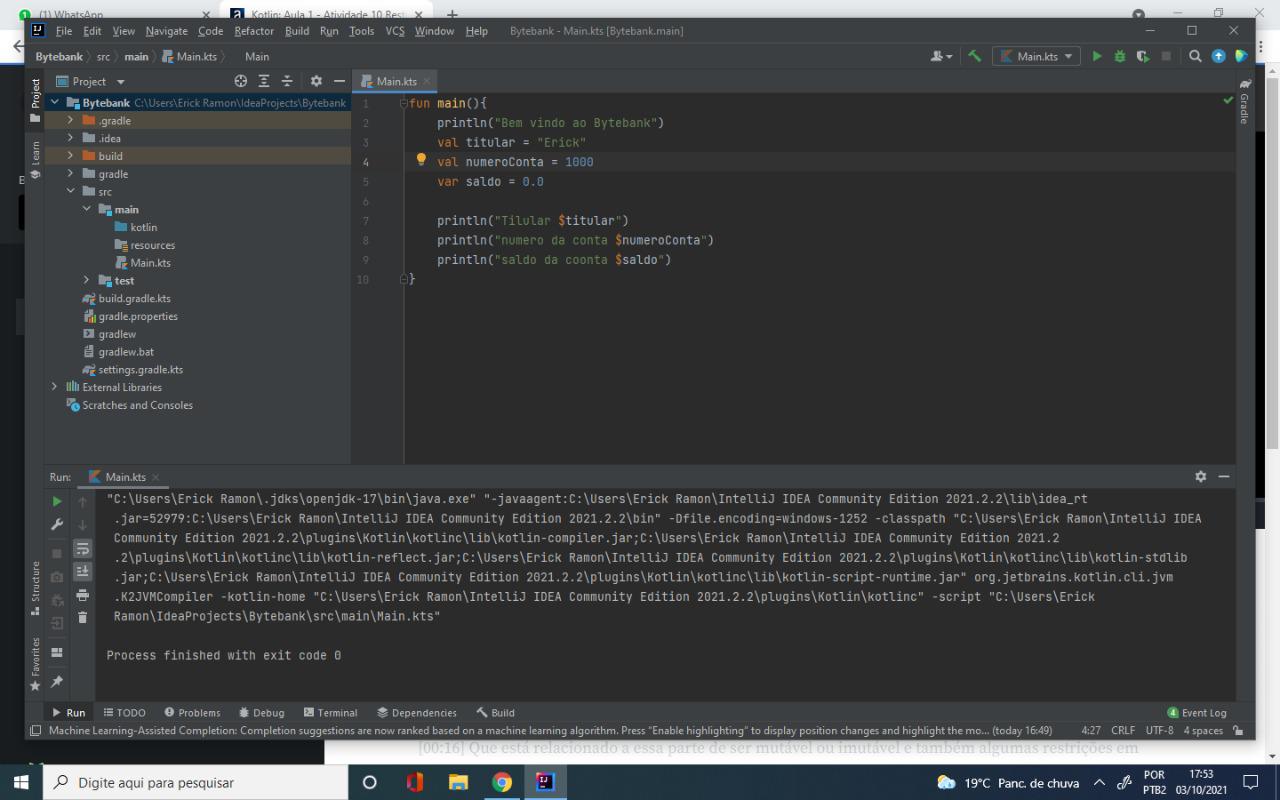Click the CRLF line separator in status bar
This screenshot has width=1280, height=800.
[x=1122, y=730]
